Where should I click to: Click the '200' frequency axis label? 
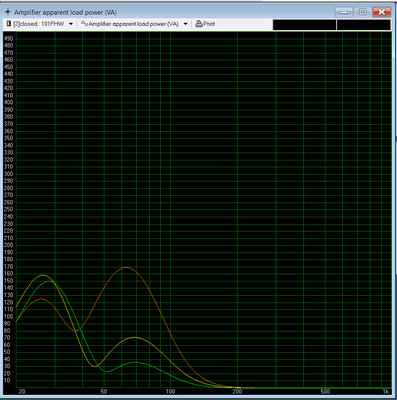[237, 392]
